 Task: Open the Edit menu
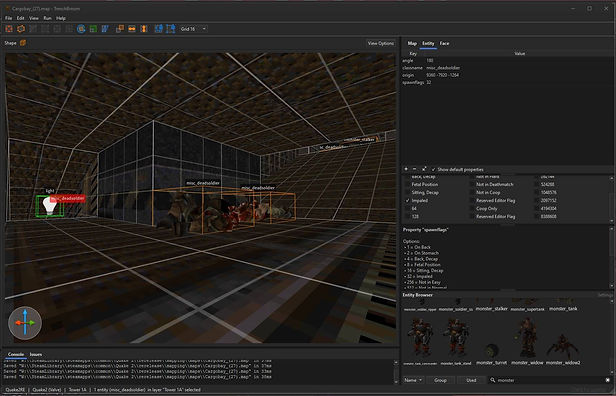(x=20, y=18)
